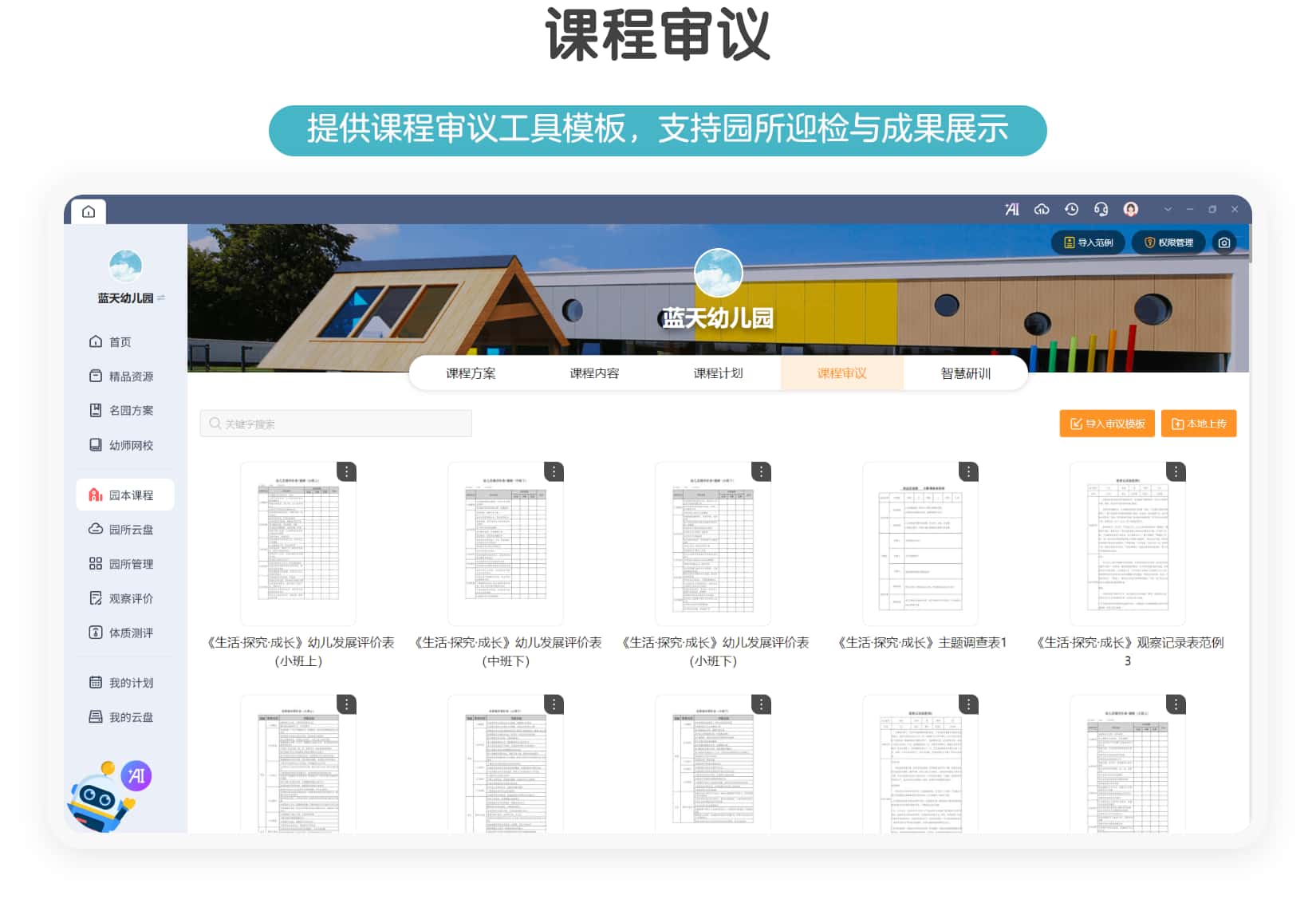Open the three-dot menu on the first evaluation form

(x=346, y=471)
